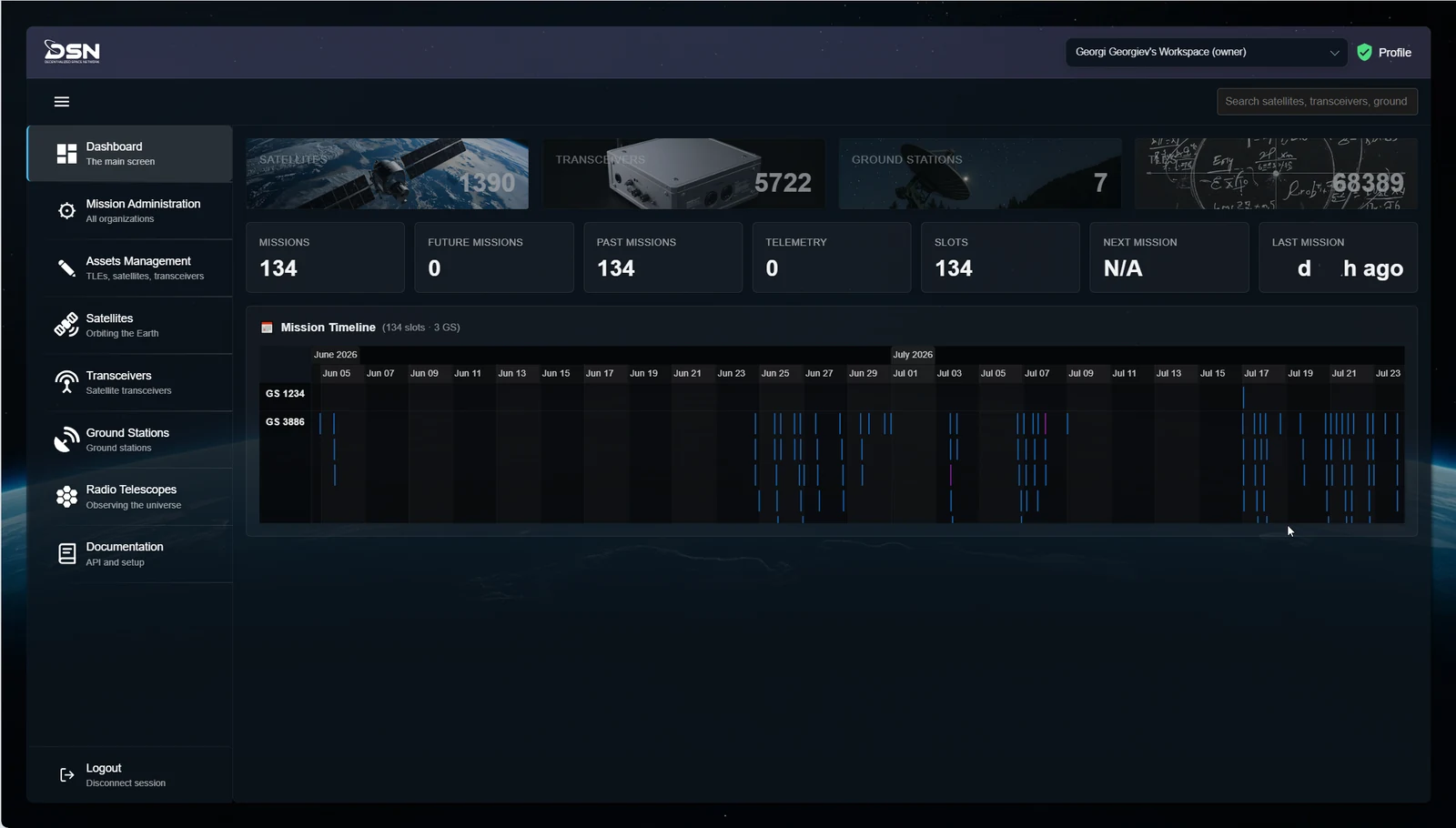Click Logout to disconnect session
This screenshot has height=828, width=1456.
pos(129,775)
